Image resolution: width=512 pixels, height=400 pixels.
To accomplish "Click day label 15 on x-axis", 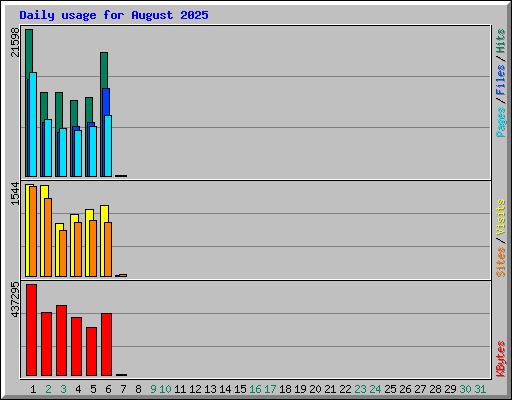I will click(240, 389).
